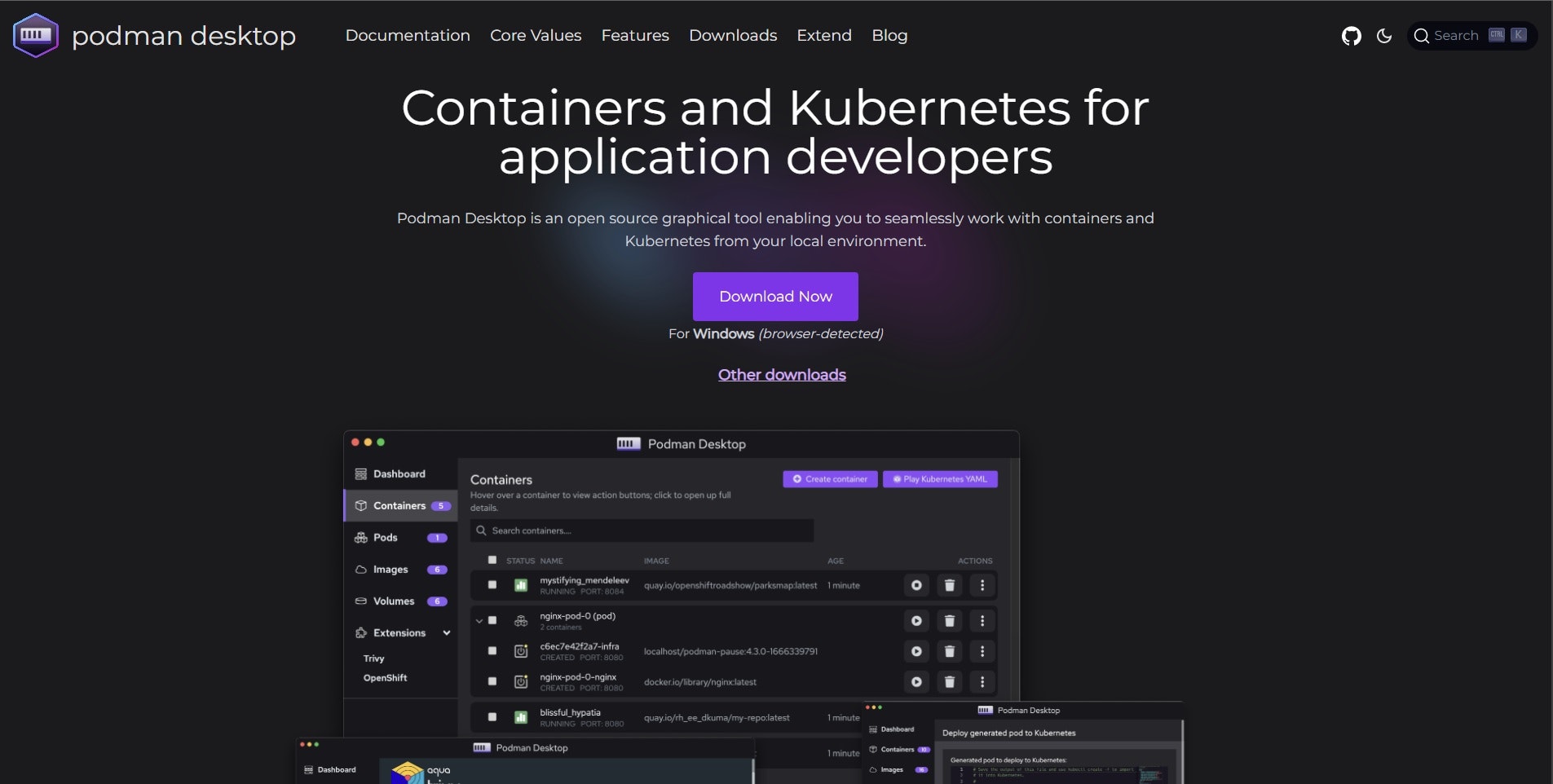
Task: Select Dashboard in the Kubernetes preview window sidebar
Action: (x=892, y=729)
